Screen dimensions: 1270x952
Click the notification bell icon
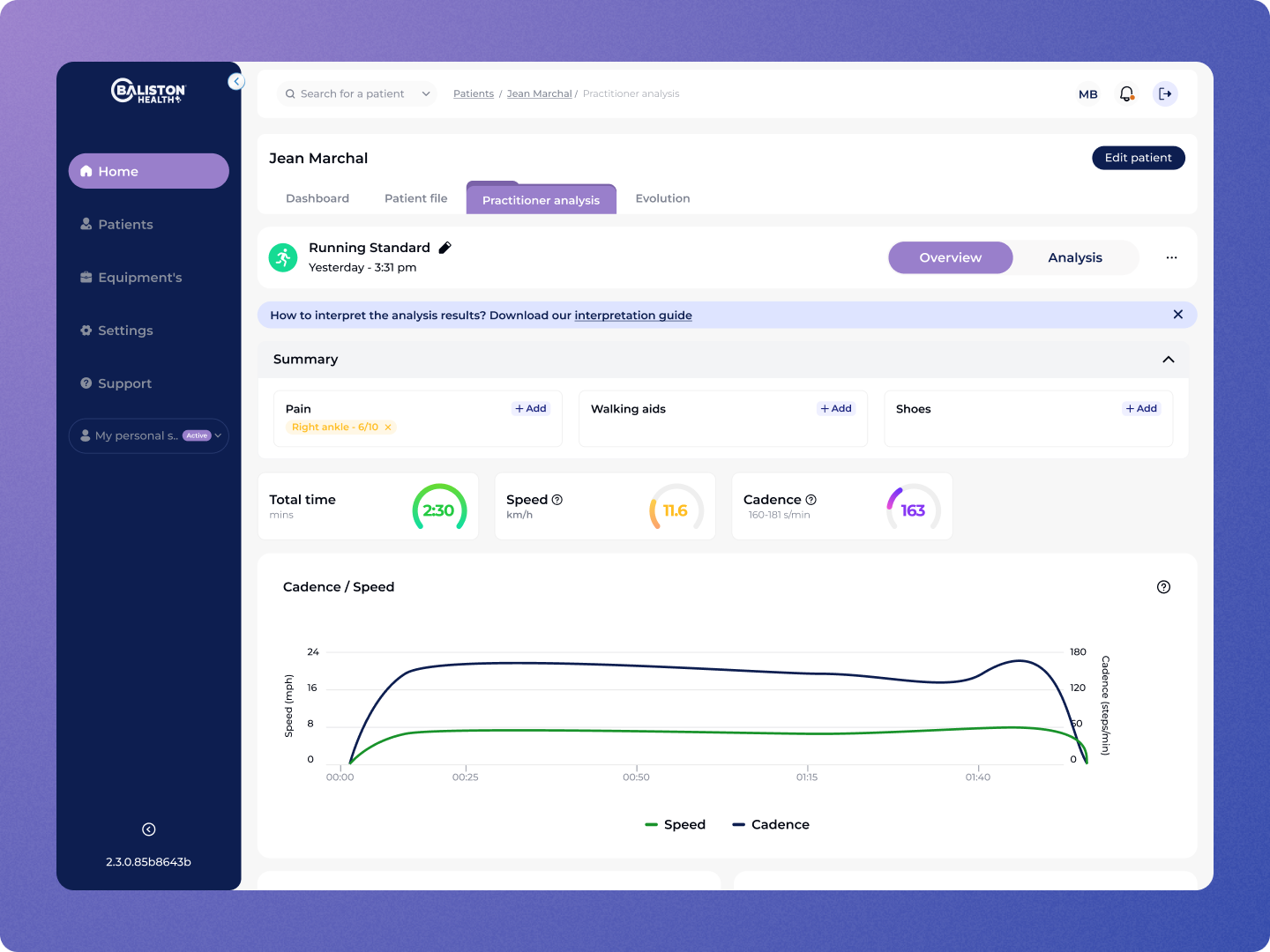coord(1126,93)
